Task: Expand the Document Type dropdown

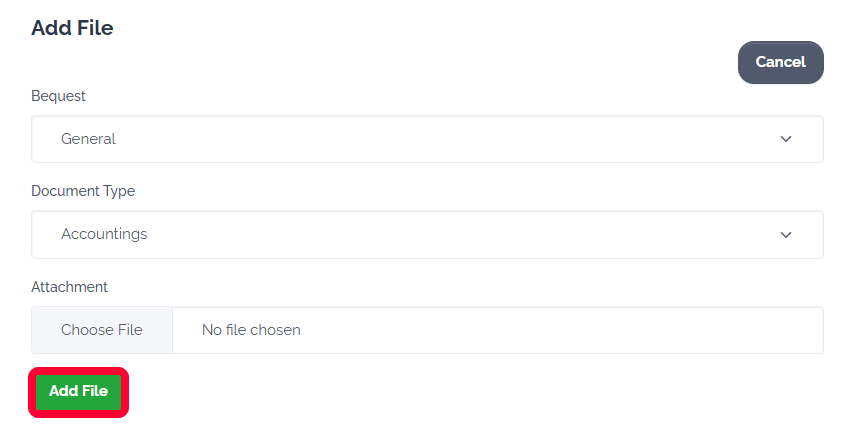Action: pos(427,234)
